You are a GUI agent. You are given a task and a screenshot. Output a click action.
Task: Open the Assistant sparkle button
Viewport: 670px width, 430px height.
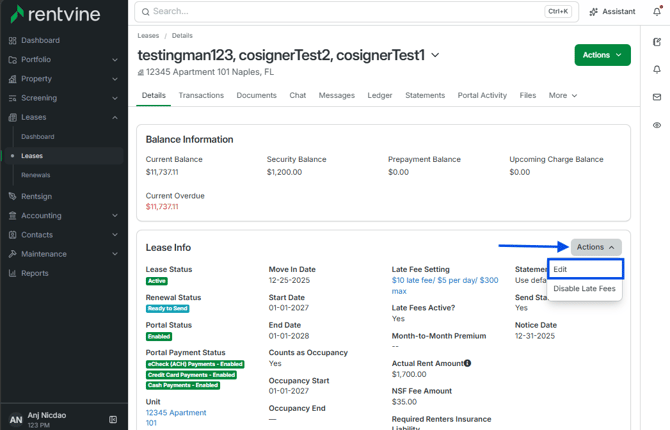pos(612,12)
